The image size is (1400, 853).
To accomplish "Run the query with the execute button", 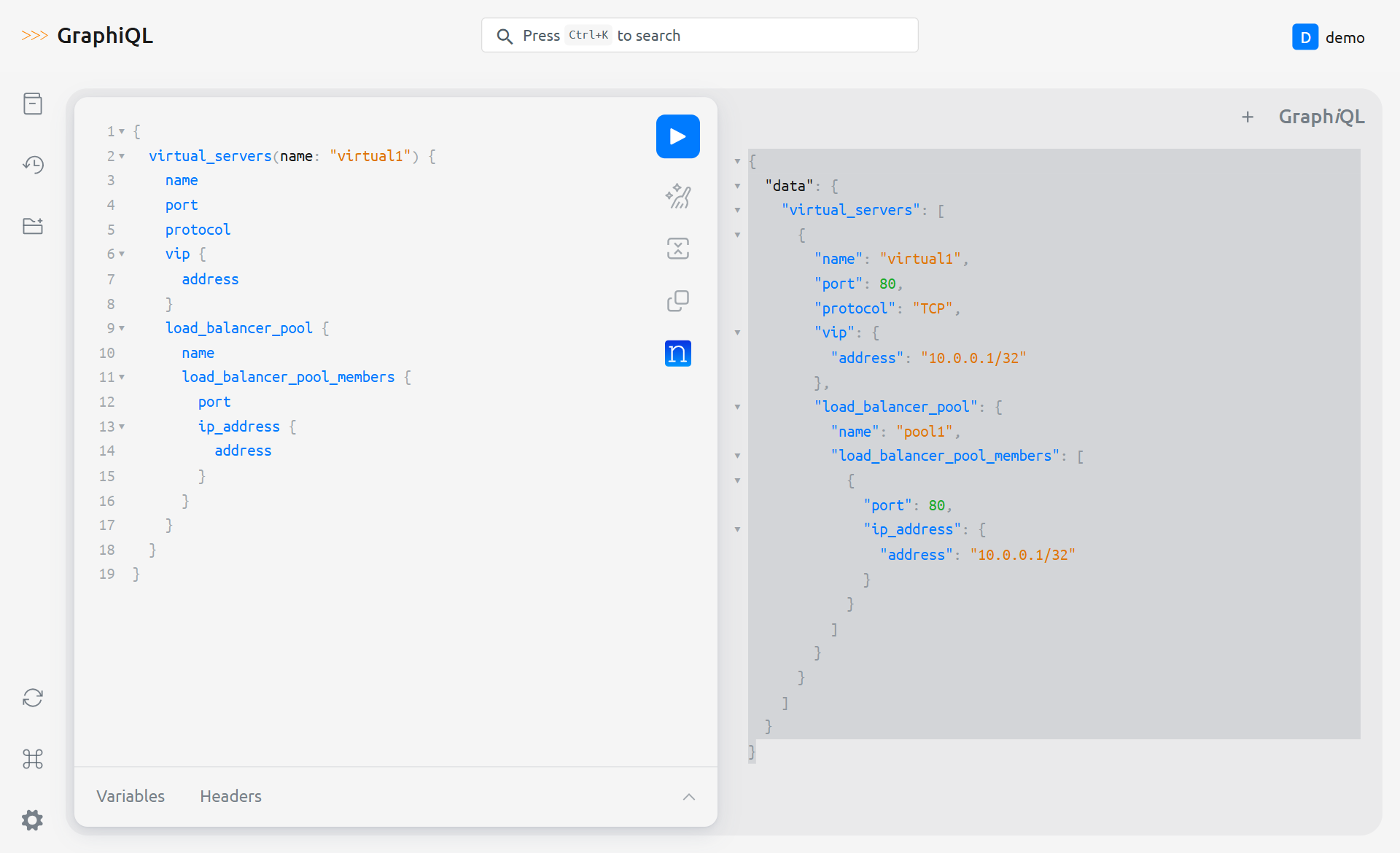I will click(677, 136).
